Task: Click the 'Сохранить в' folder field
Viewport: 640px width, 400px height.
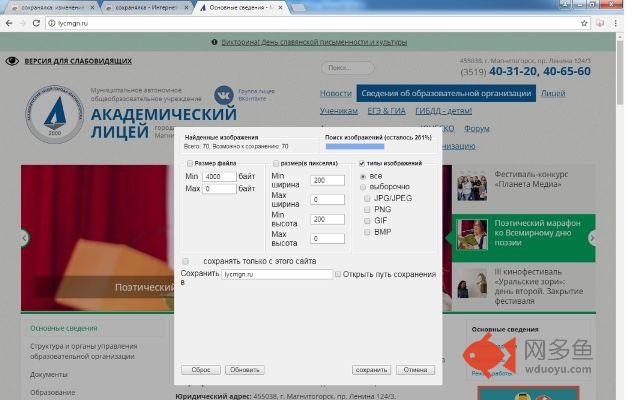Action: [277, 274]
